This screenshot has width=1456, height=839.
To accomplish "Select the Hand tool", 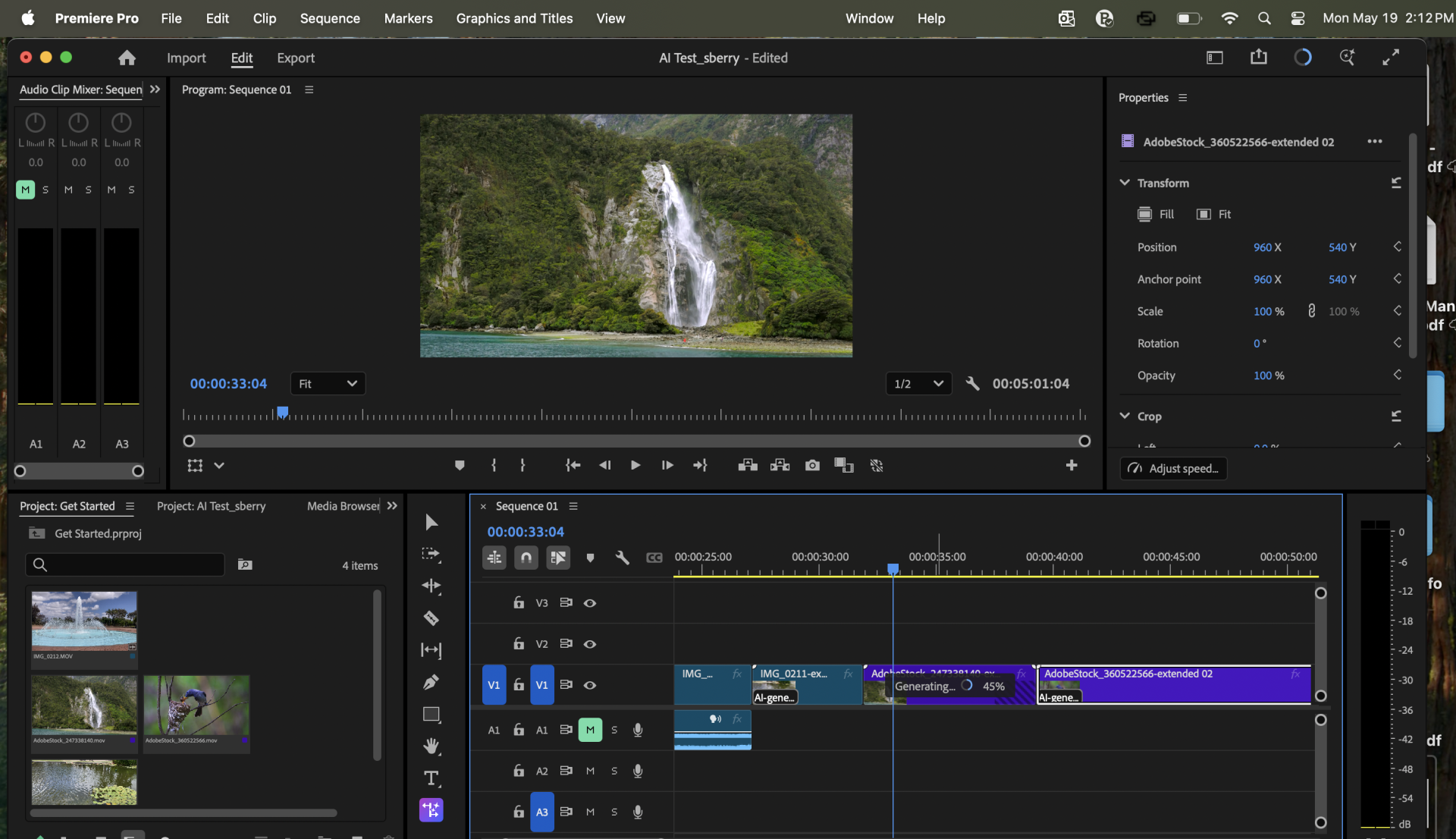I will click(x=431, y=746).
